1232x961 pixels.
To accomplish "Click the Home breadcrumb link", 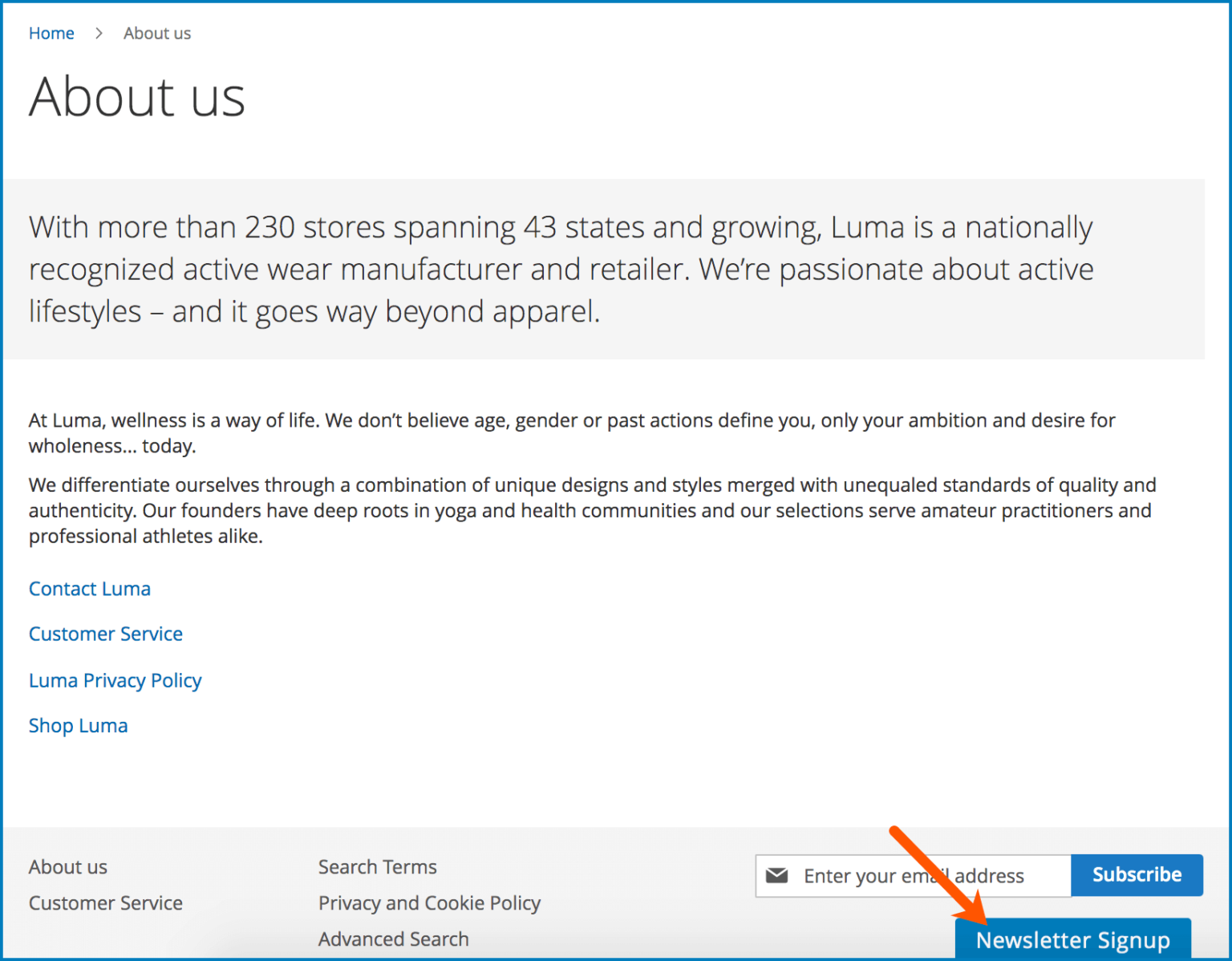I will click(x=51, y=33).
